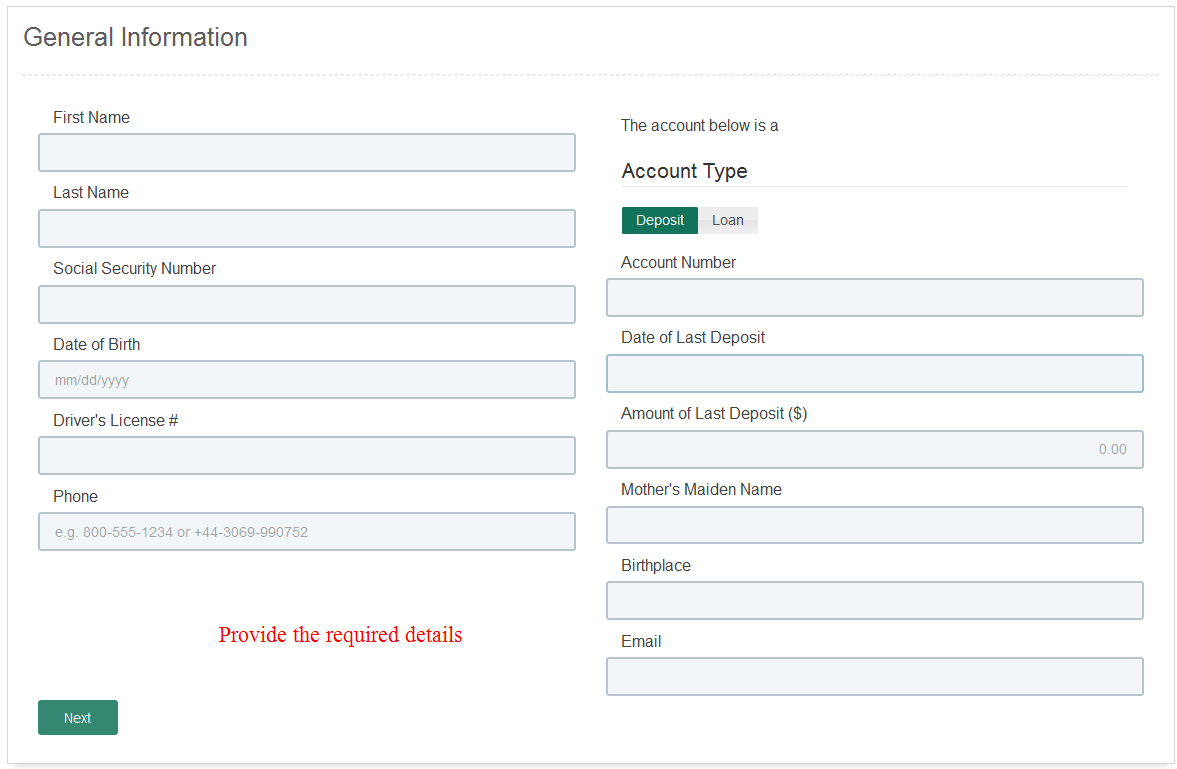Viewport: 1177px width, 769px height.
Task: Switch account type to Loan
Action: (x=727, y=220)
